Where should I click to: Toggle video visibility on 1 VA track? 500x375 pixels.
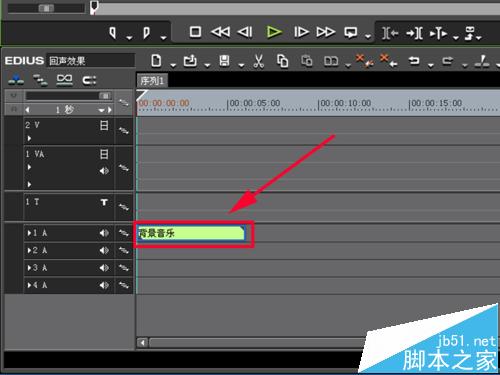(x=104, y=154)
